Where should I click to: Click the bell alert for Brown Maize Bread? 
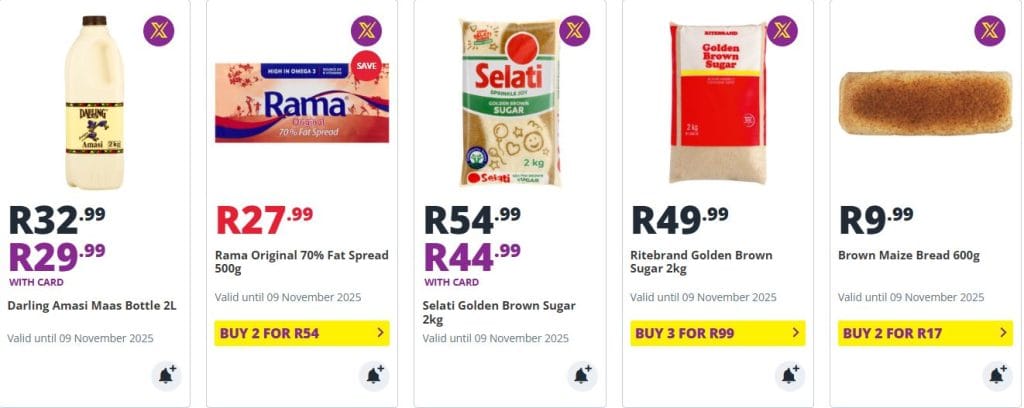click(x=997, y=376)
